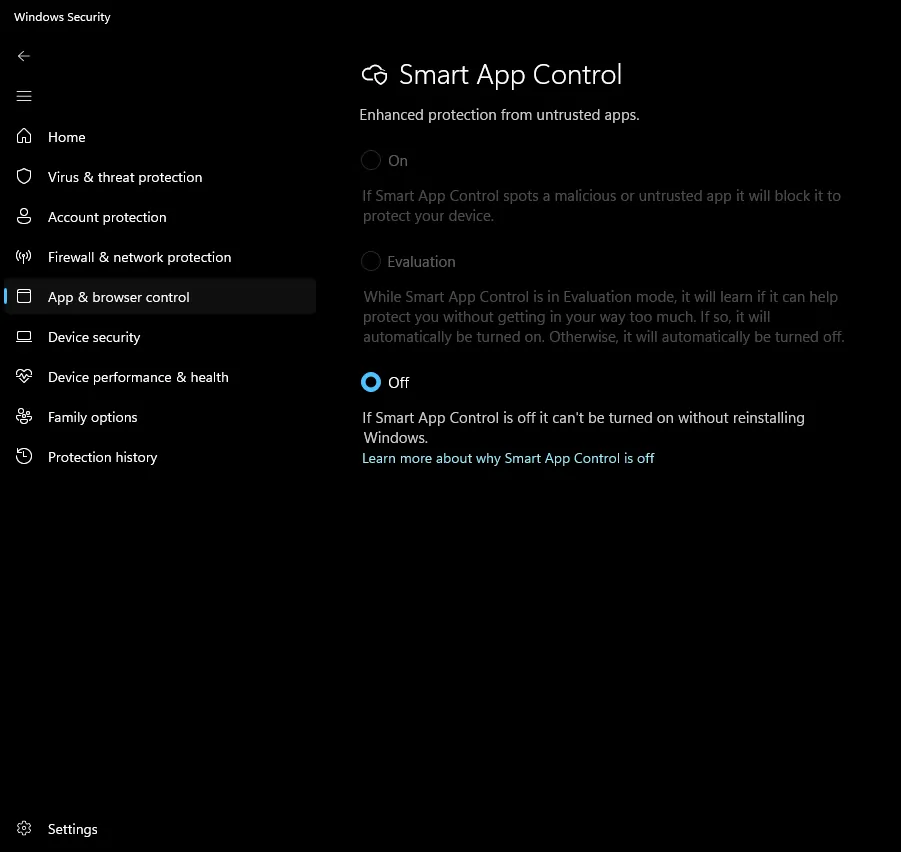Click the person icon for Account protection
The image size is (901, 852).
24,216
